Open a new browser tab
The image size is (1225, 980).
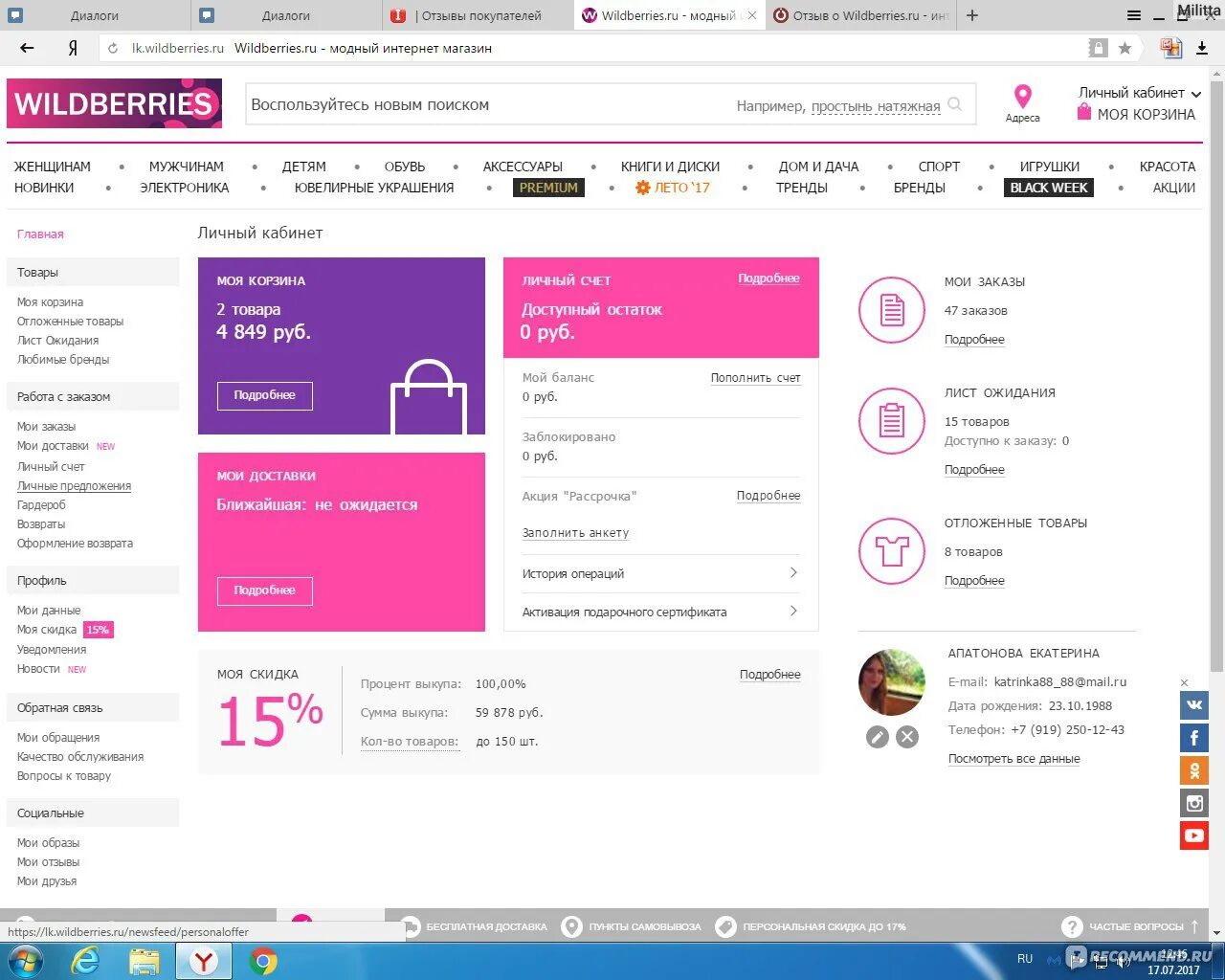(972, 15)
